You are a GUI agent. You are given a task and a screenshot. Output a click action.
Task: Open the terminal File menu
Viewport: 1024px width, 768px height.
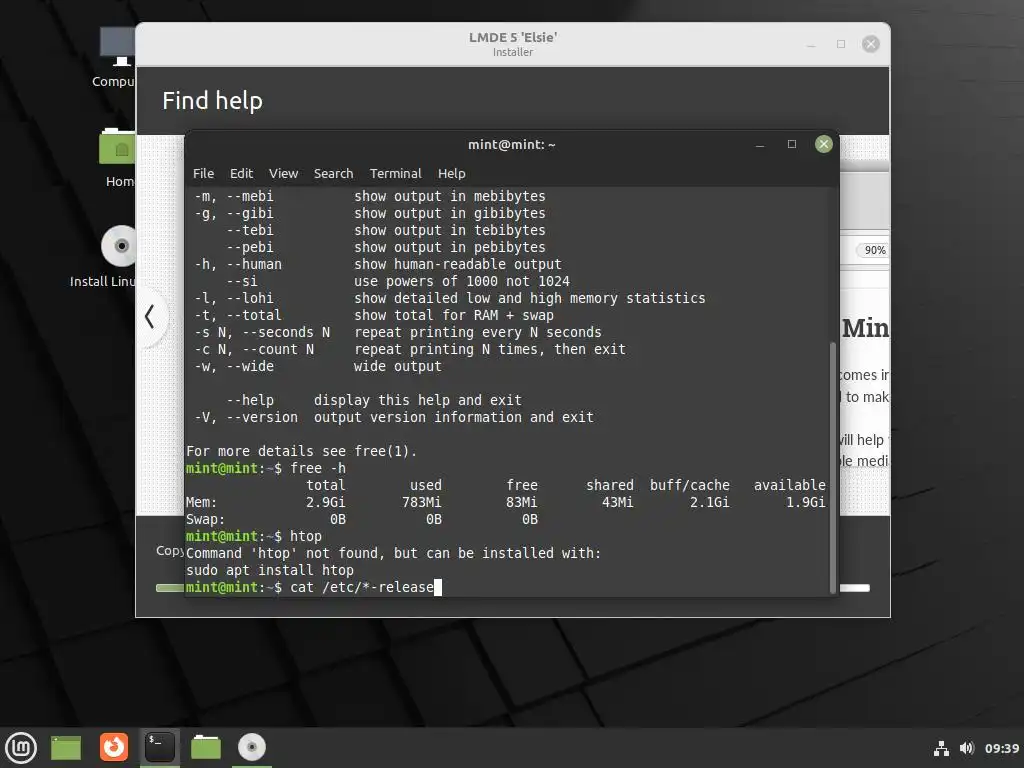point(203,174)
